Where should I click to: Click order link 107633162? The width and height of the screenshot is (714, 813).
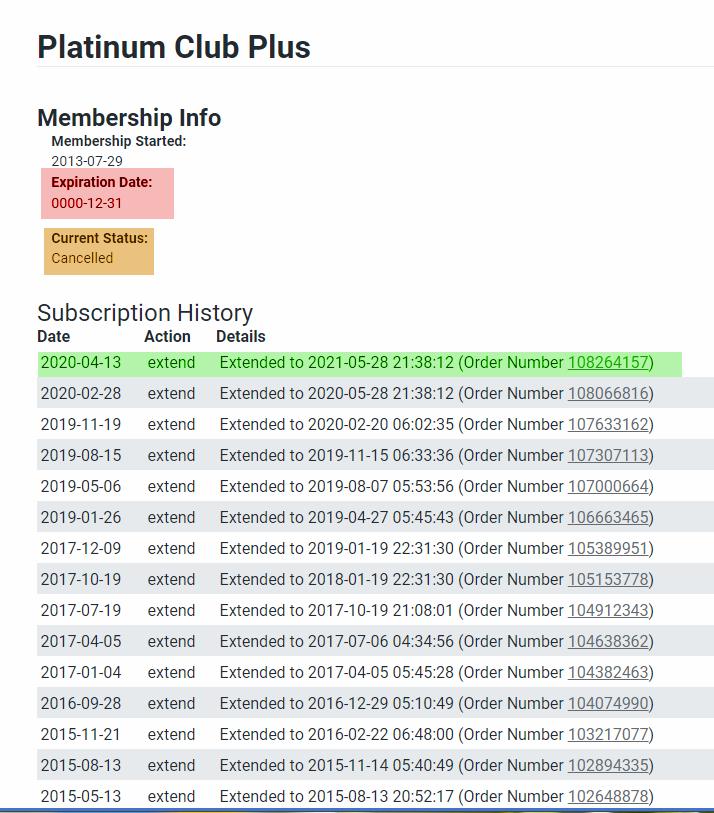point(608,425)
